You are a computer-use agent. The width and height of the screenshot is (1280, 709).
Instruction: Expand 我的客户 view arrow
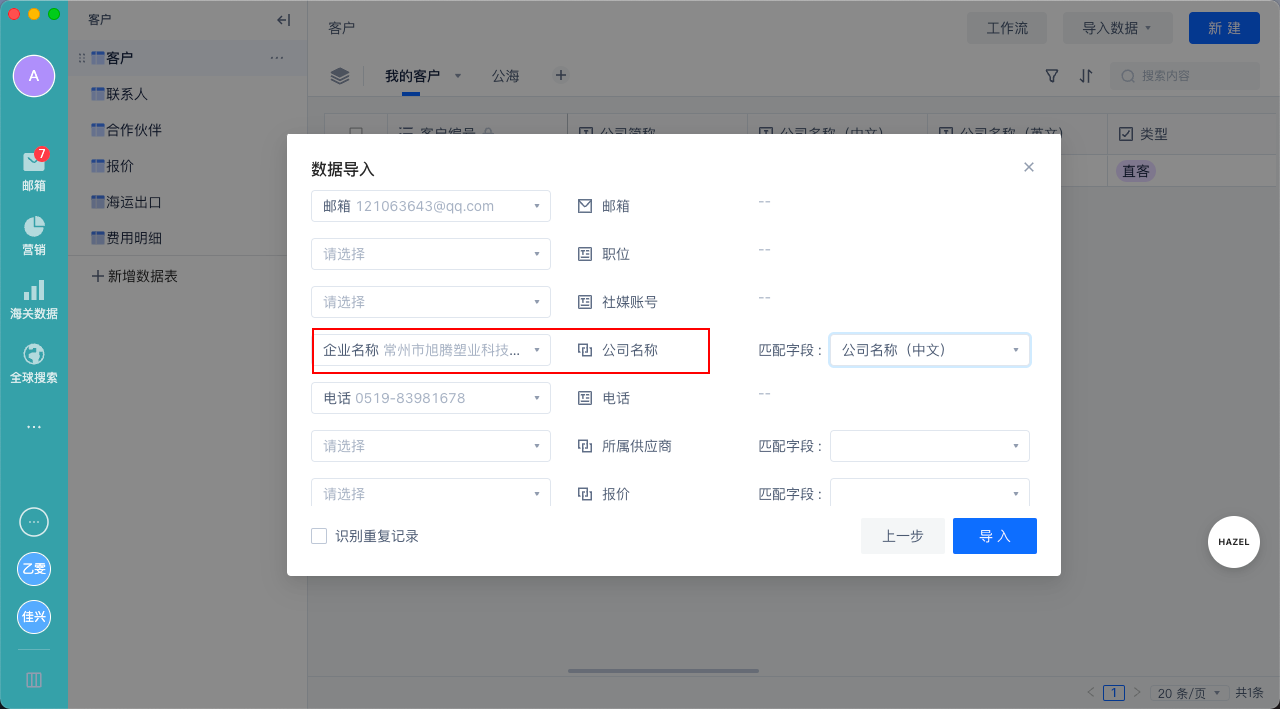458,76
